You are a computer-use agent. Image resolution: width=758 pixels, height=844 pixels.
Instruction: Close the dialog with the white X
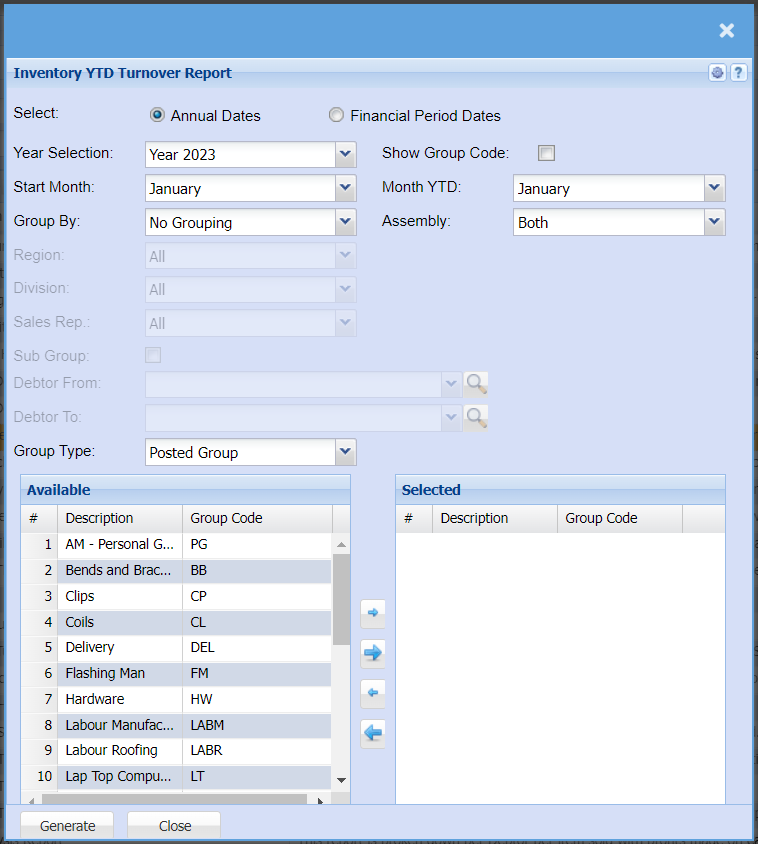pos(727,31)
